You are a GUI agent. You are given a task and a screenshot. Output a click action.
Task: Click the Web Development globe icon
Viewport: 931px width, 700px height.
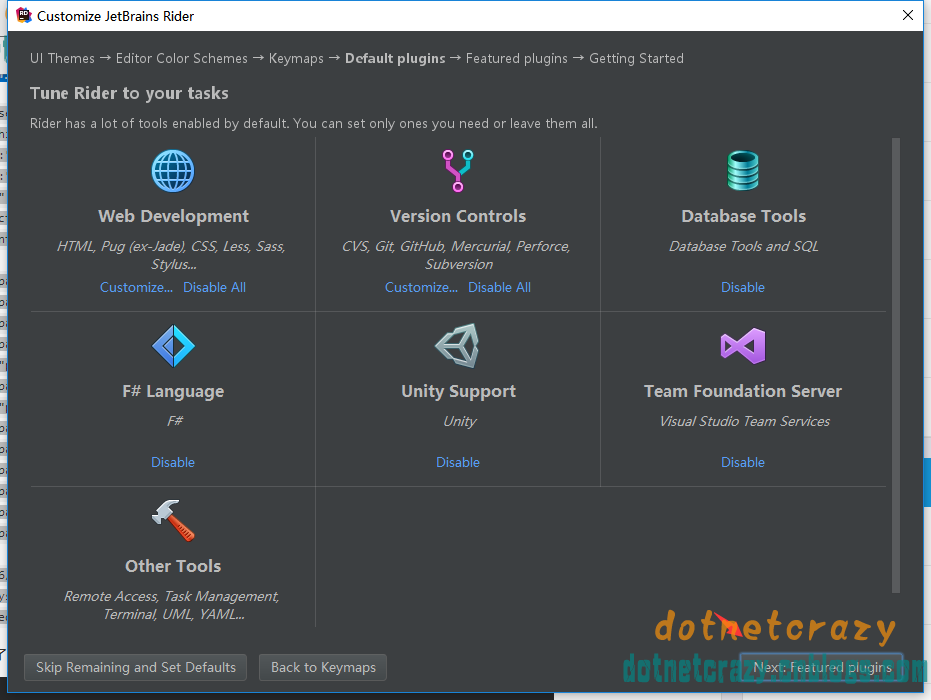(173, 171)
